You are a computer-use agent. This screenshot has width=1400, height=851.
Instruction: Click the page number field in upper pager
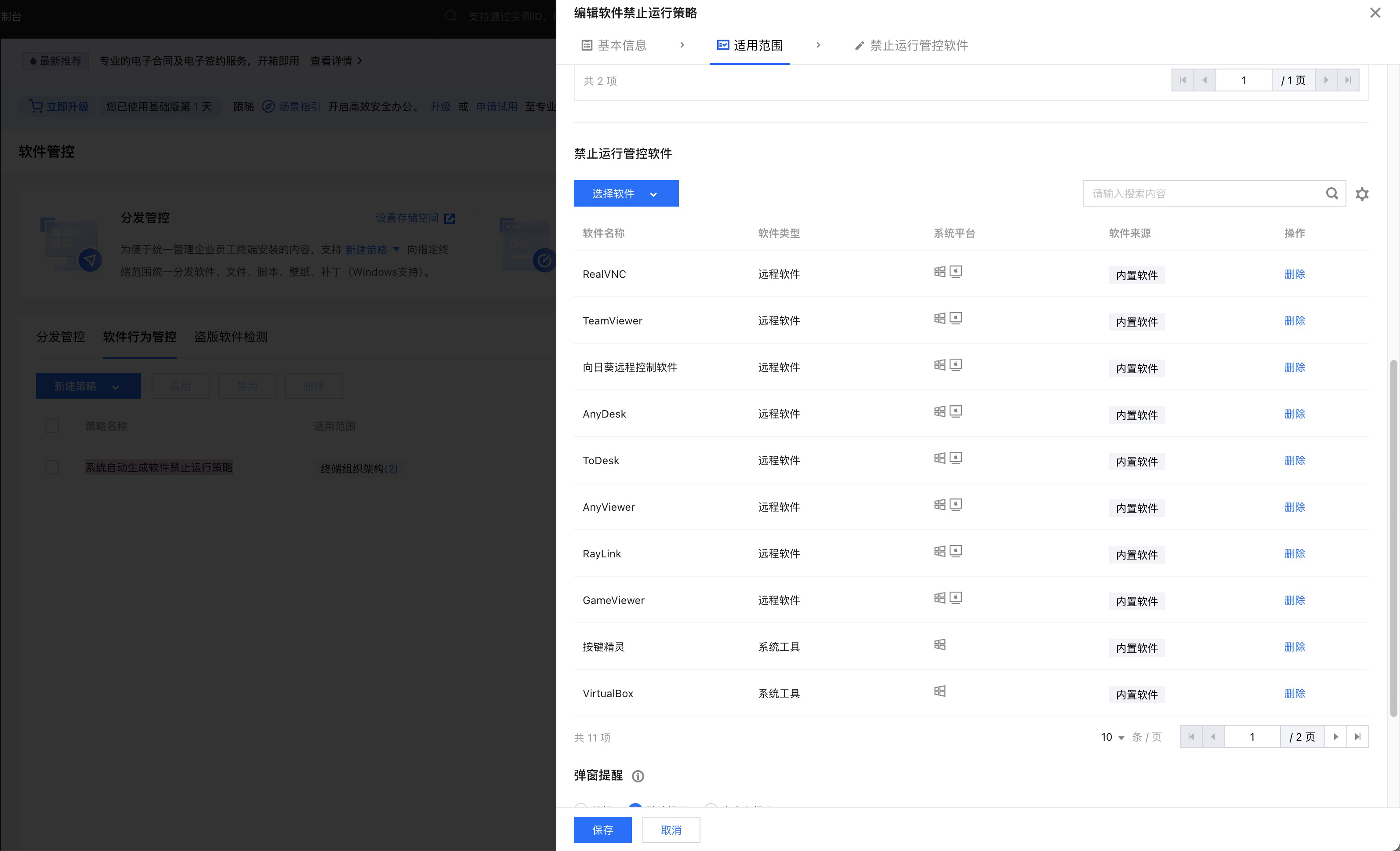point(1244,80)
